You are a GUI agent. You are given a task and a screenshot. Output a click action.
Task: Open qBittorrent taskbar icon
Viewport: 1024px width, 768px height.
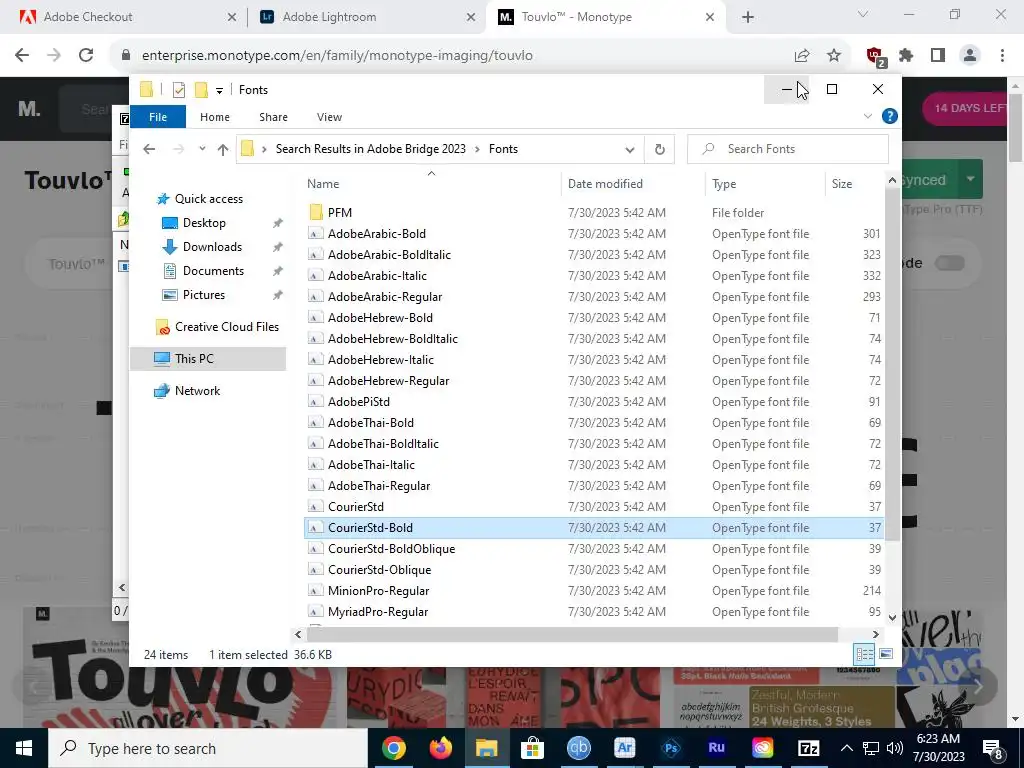pyautogui.click(x=579, y=748)
